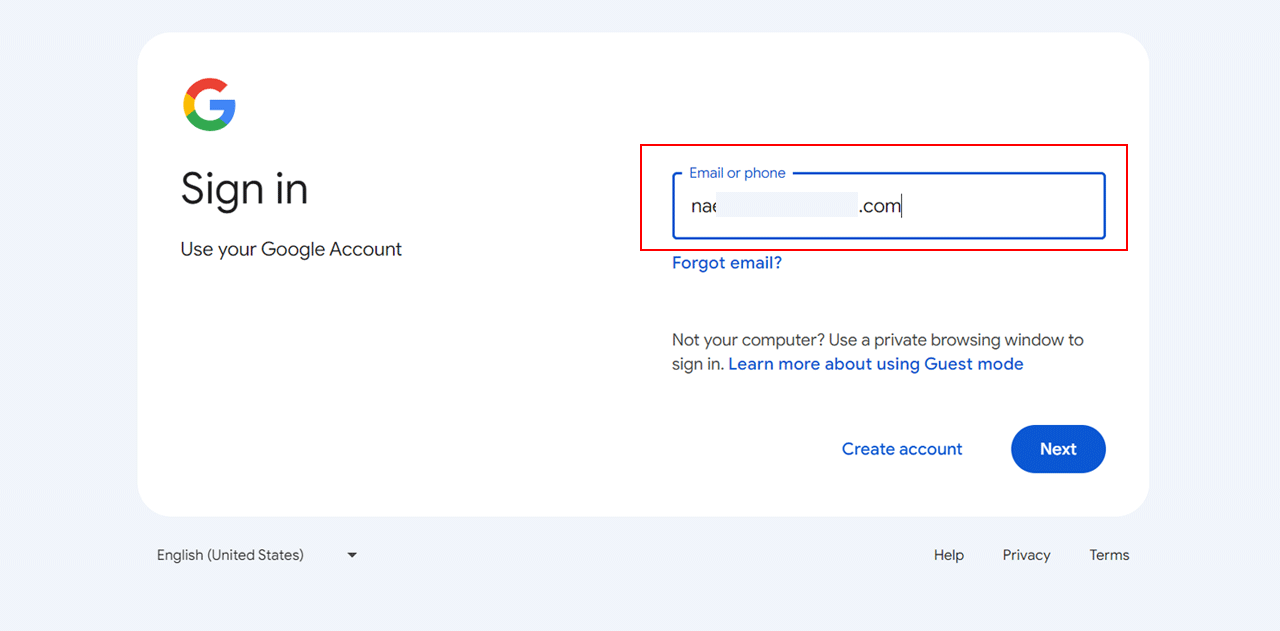Click the Email or phone input field

889,206
